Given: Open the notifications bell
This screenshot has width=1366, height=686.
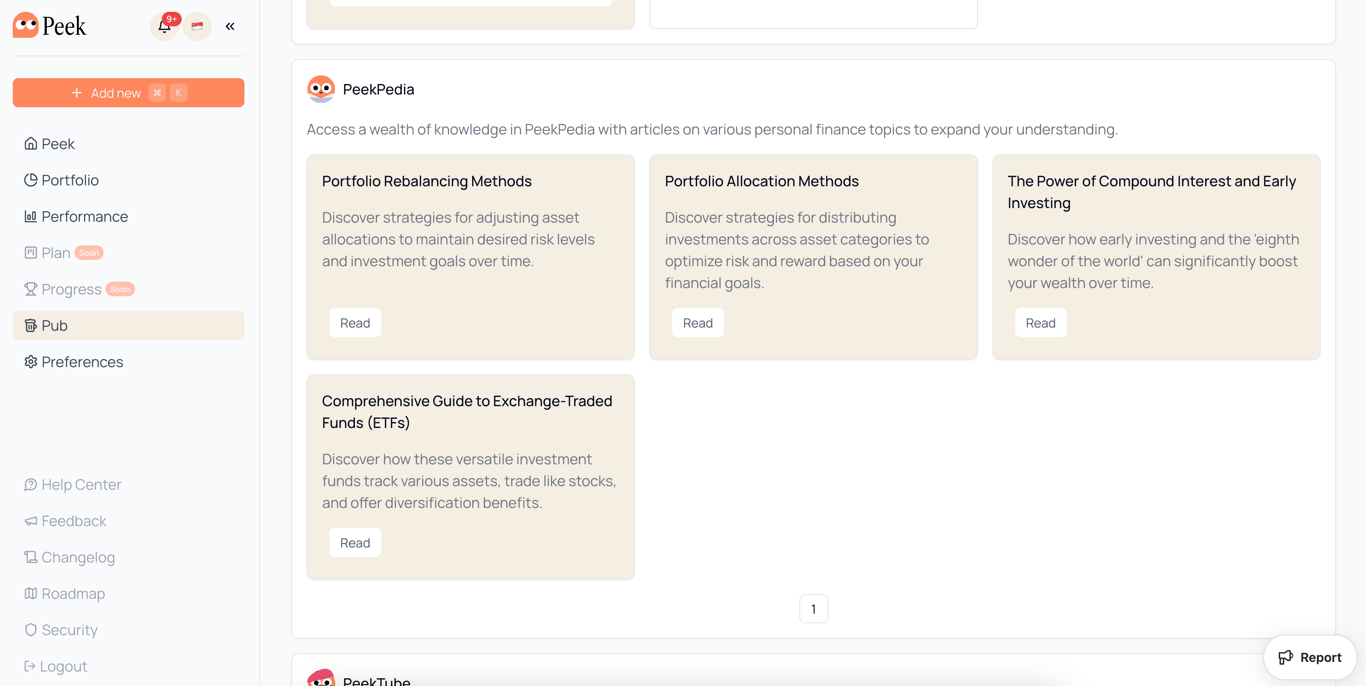Looking at the screenshot, I should [164, 26].
